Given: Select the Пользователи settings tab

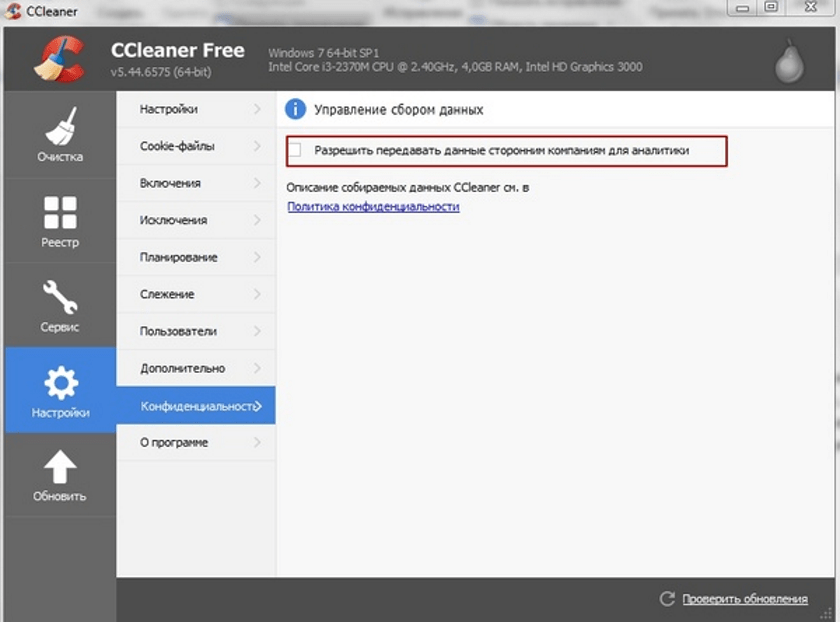Looking at the screenshot, I should coord(178,331).
